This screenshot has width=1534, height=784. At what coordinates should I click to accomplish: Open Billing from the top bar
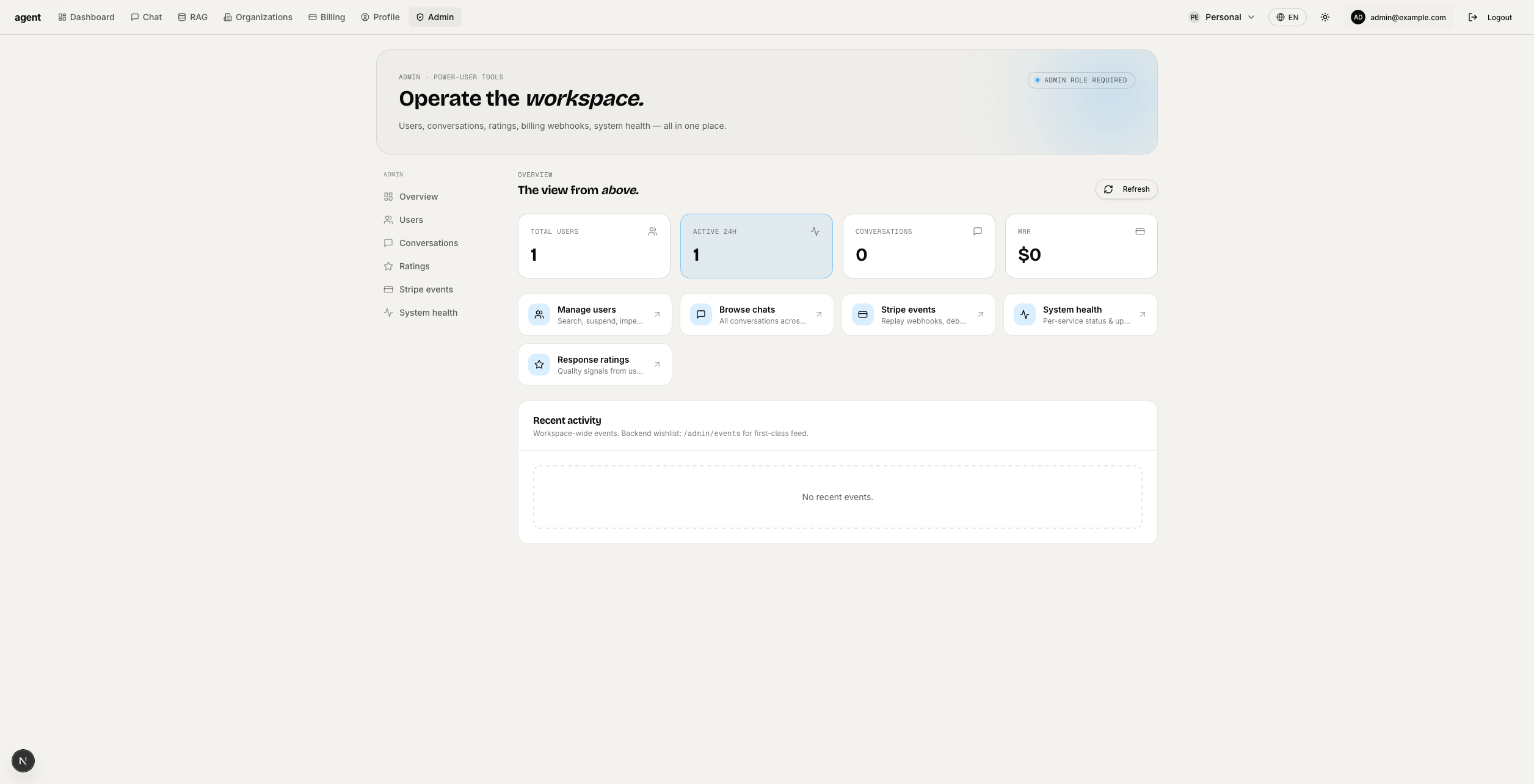(x=327, y=17)
